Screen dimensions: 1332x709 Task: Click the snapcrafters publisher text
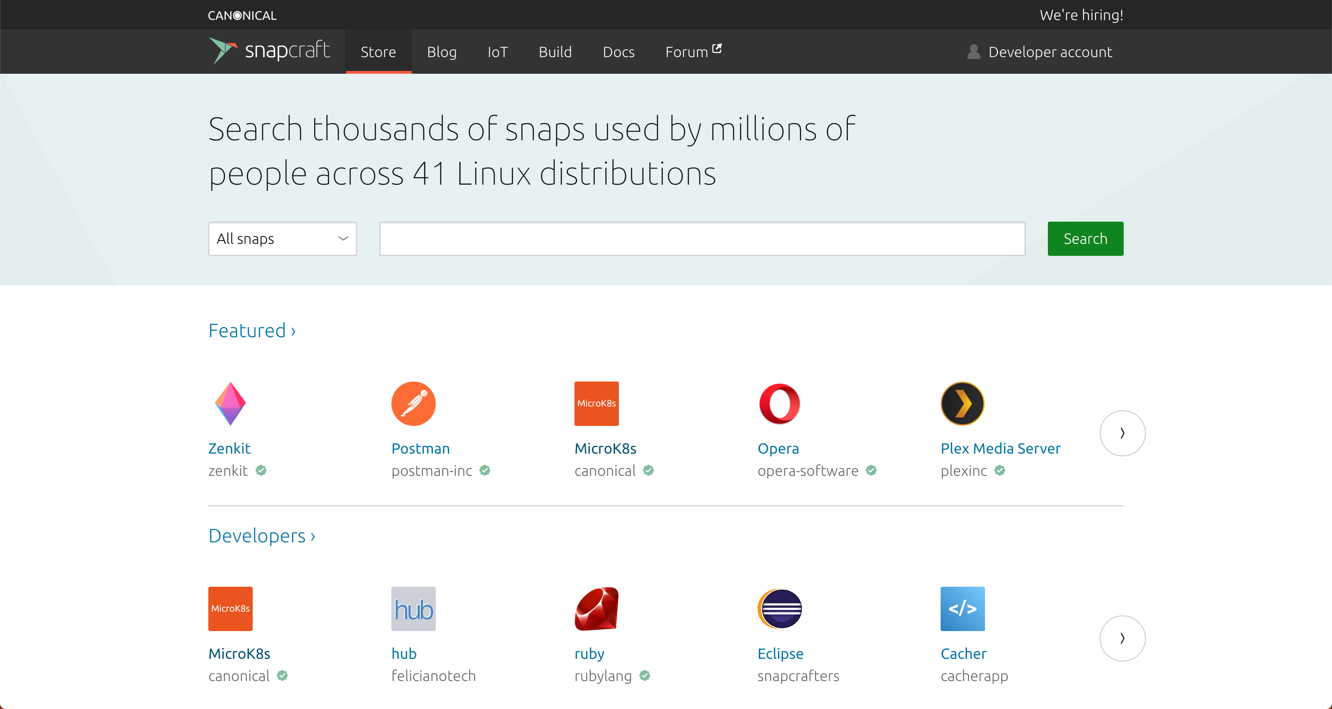(x=798, y=676)
